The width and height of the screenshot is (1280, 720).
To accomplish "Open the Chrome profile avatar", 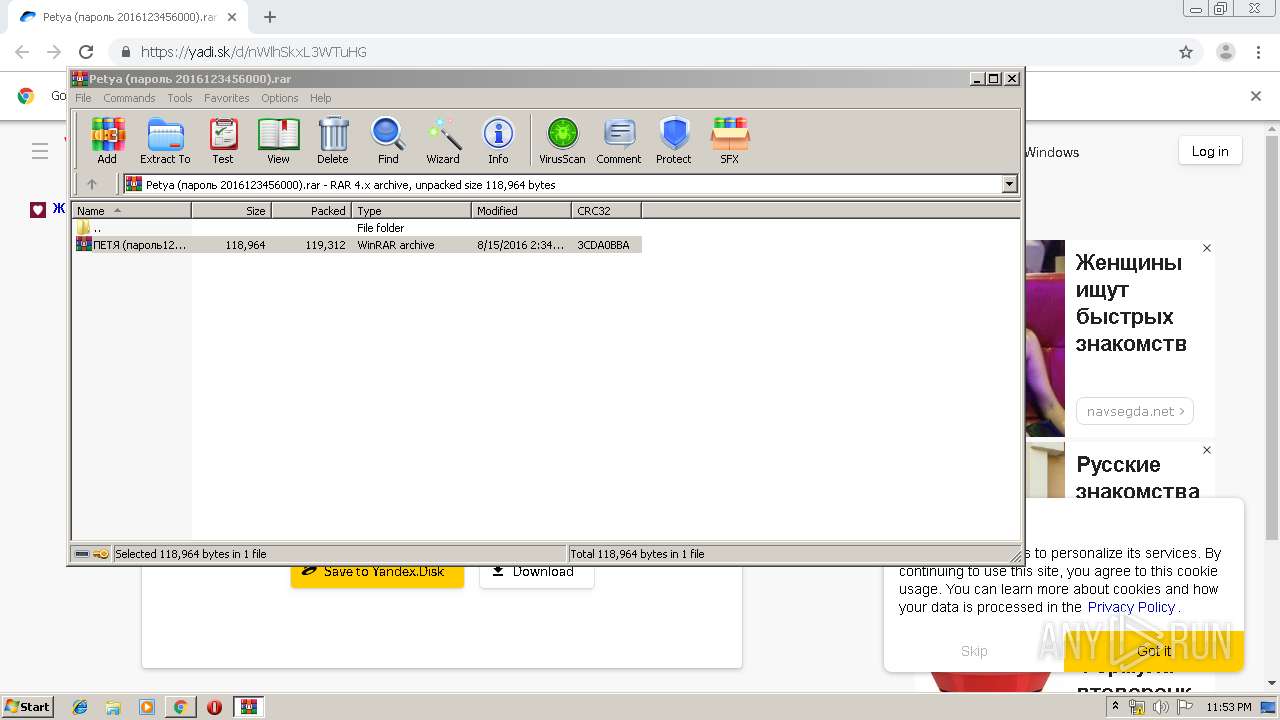I will coord(1226,52).
